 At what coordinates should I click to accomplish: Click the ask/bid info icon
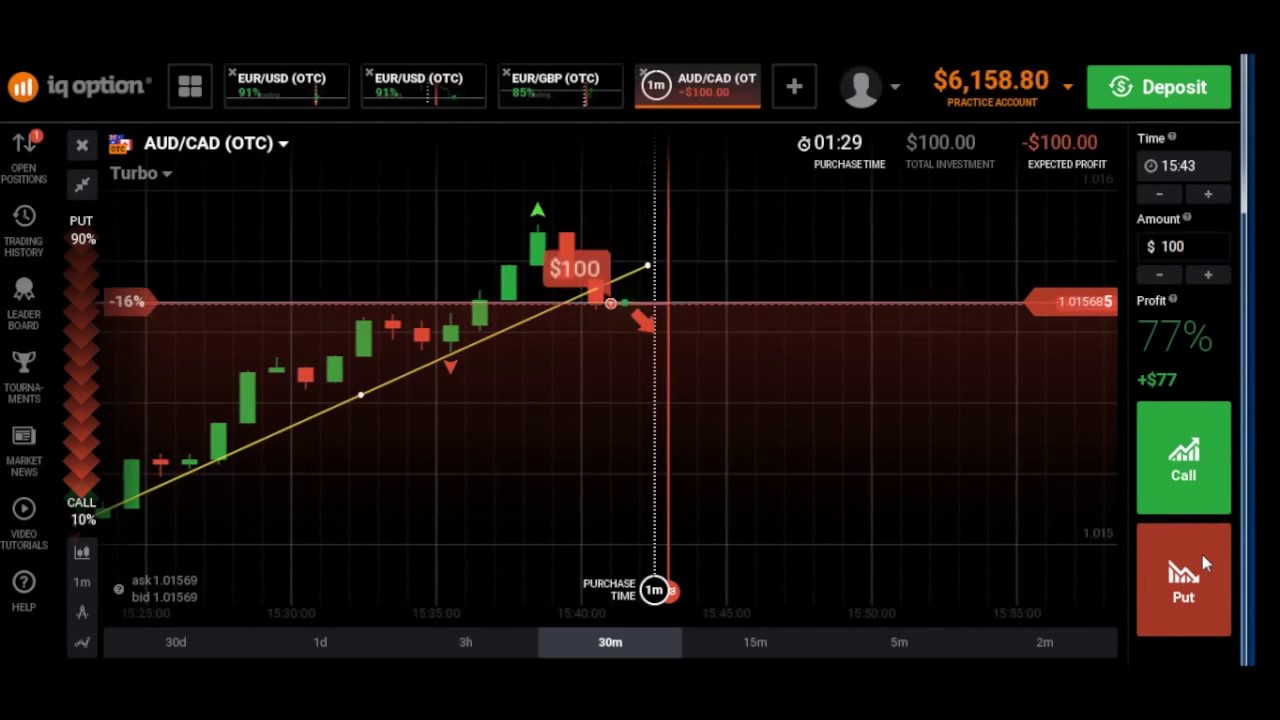[119, 589]
